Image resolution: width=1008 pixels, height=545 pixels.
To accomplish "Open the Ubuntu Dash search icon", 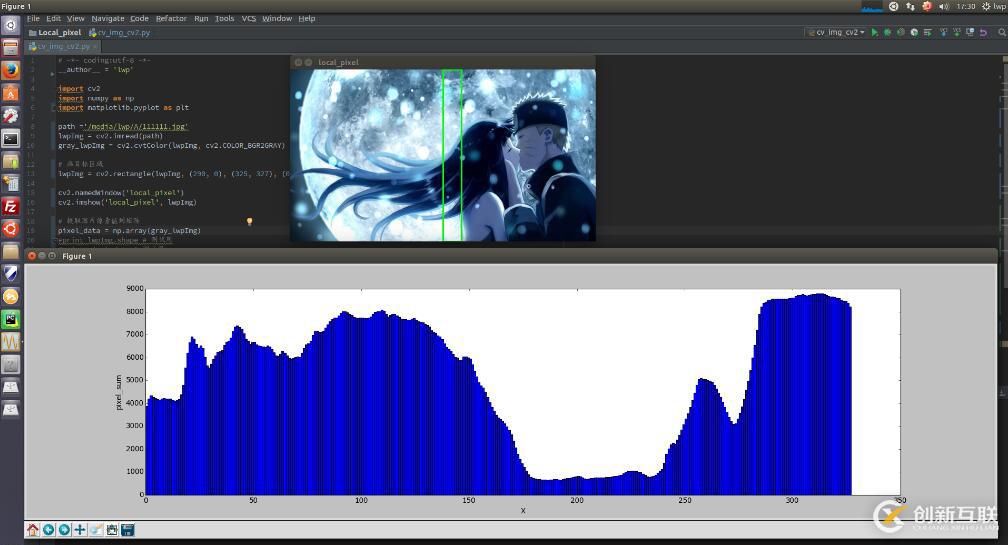I will click(10, 25).
